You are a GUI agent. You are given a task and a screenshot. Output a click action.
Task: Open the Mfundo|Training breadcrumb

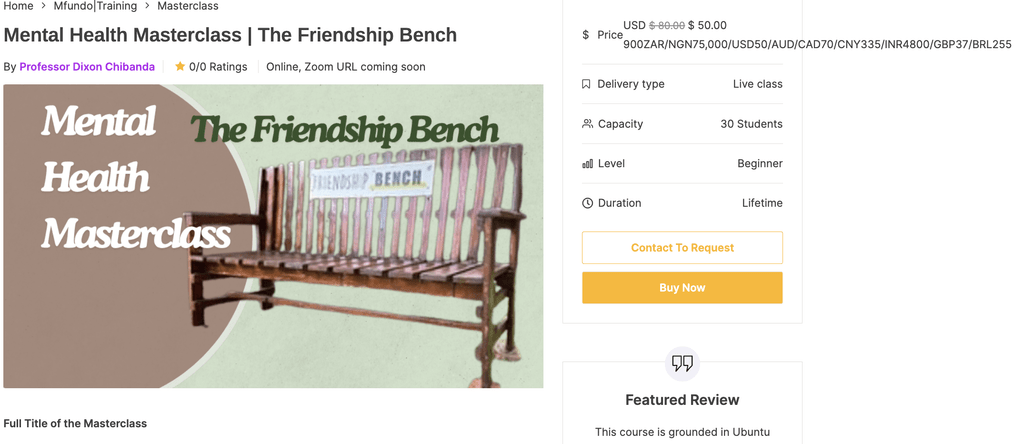95,6
